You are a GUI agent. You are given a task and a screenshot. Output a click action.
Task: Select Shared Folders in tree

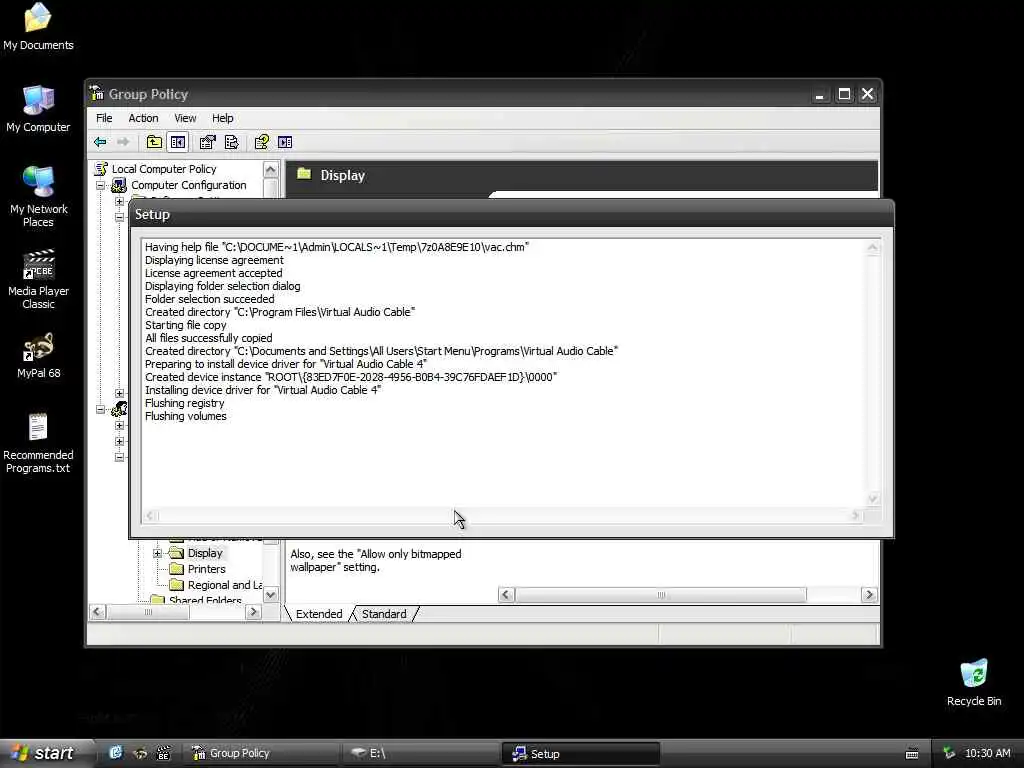[205, 600]
